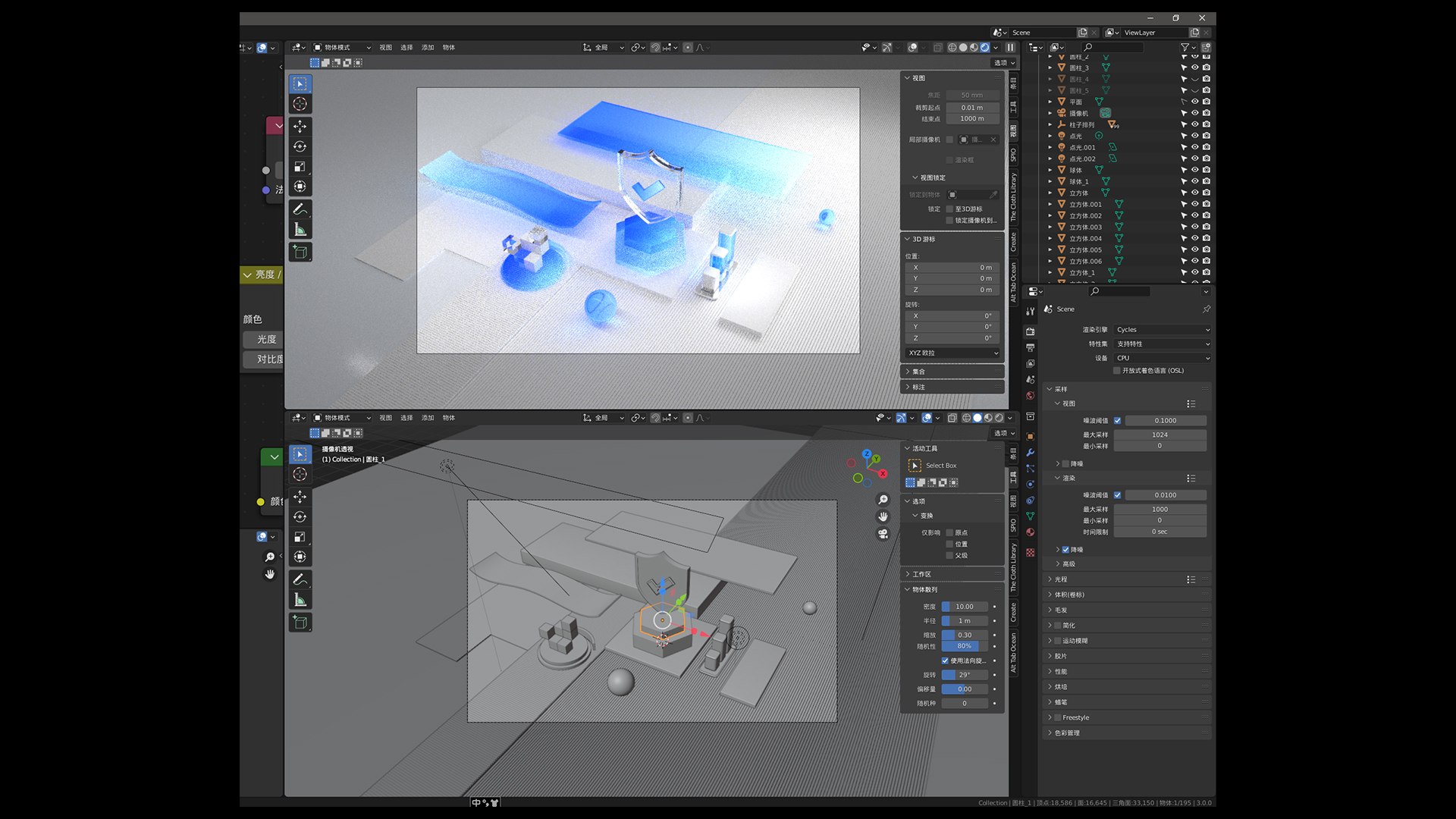The image size is (1456, 819).
Task: Click 选项 button in upper viewport
Action: (1004, 63)
